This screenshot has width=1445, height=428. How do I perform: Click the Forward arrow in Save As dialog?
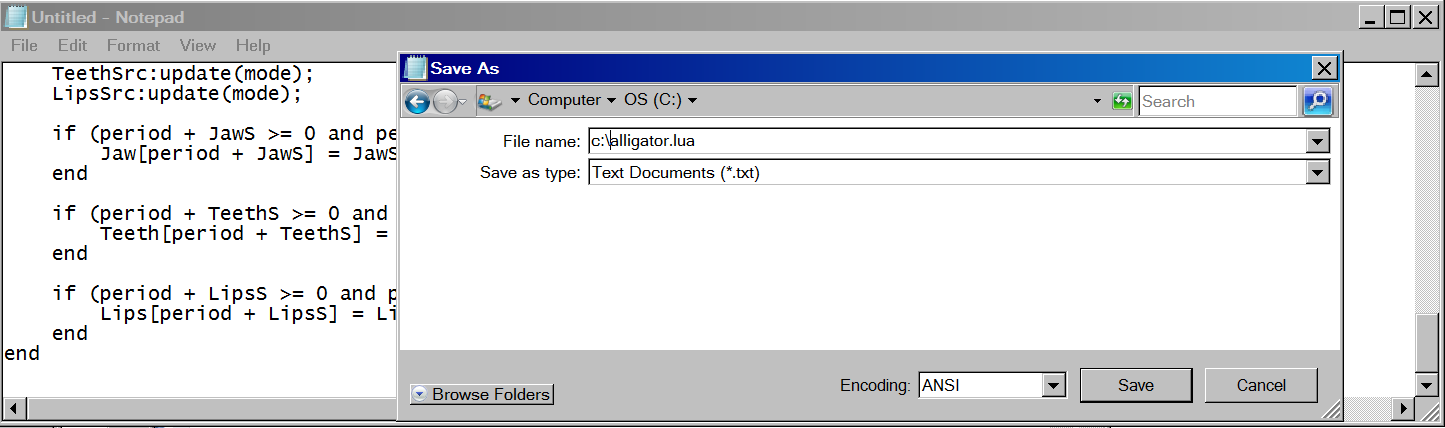445,101
